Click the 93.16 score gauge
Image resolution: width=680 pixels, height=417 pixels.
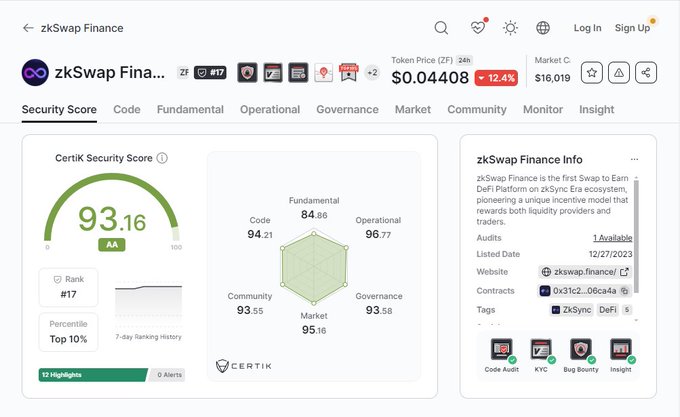click(111, 207)
